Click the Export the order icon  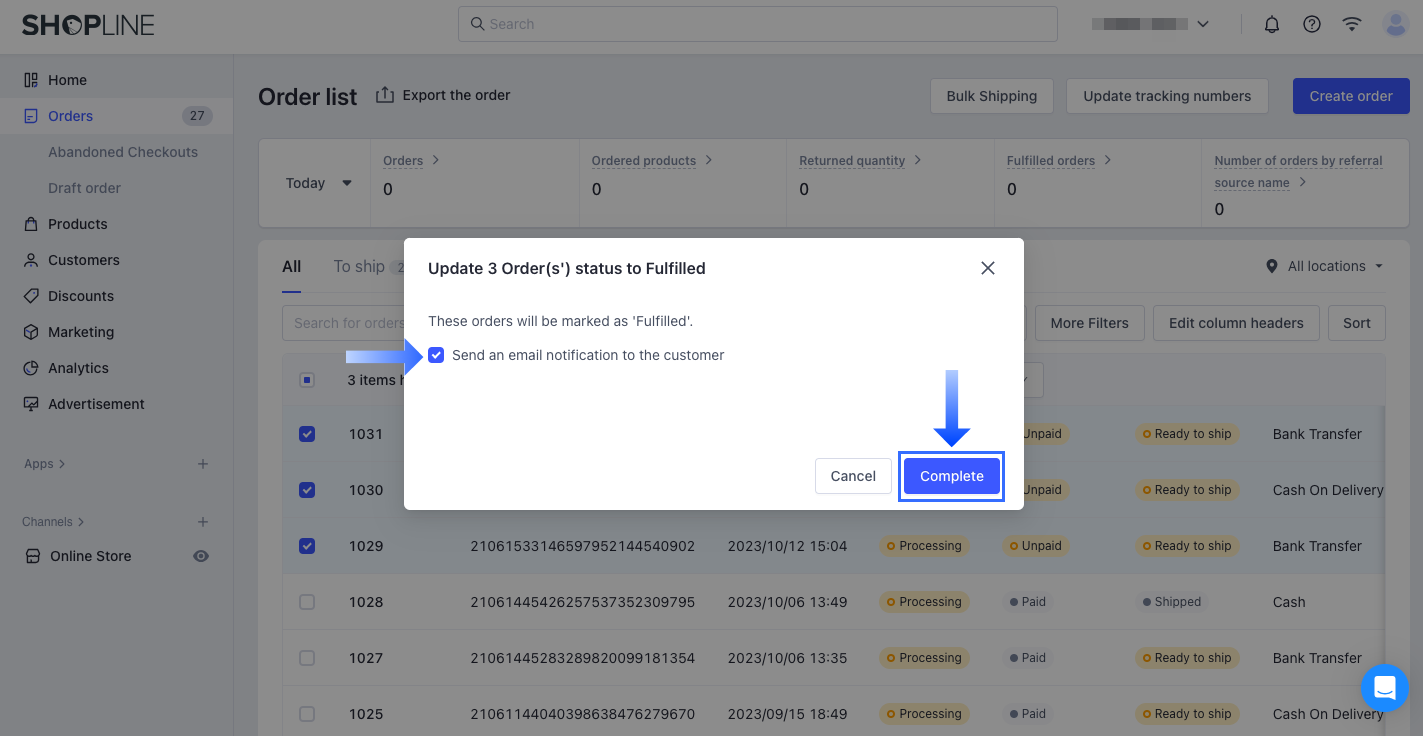point(385,95)
